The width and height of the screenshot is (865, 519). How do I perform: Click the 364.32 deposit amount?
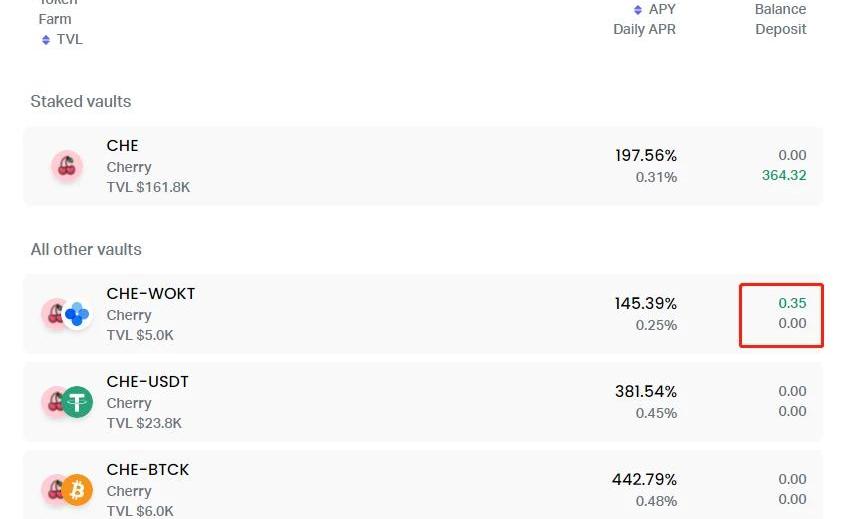pos(784,176)
